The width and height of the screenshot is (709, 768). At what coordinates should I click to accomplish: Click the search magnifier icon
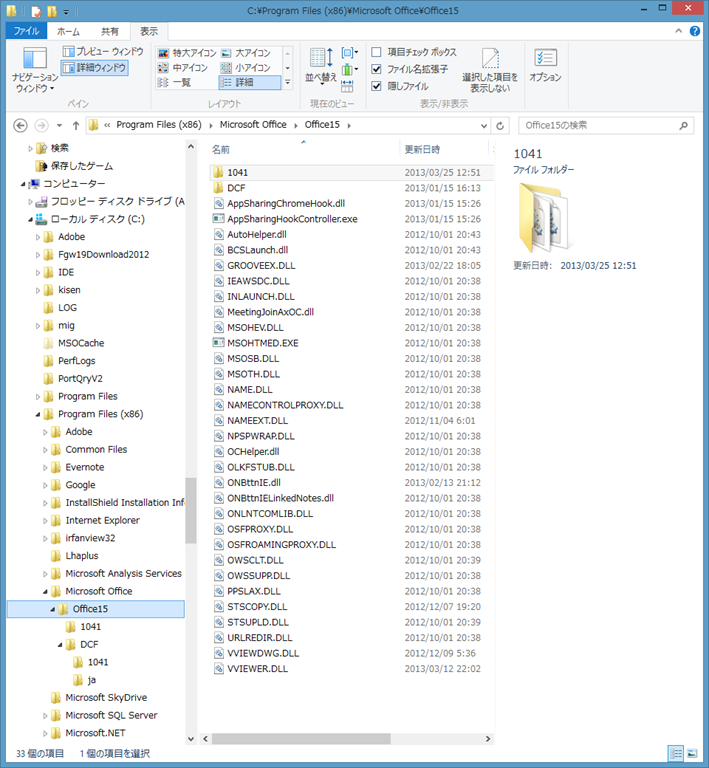(x=684, y=125)
